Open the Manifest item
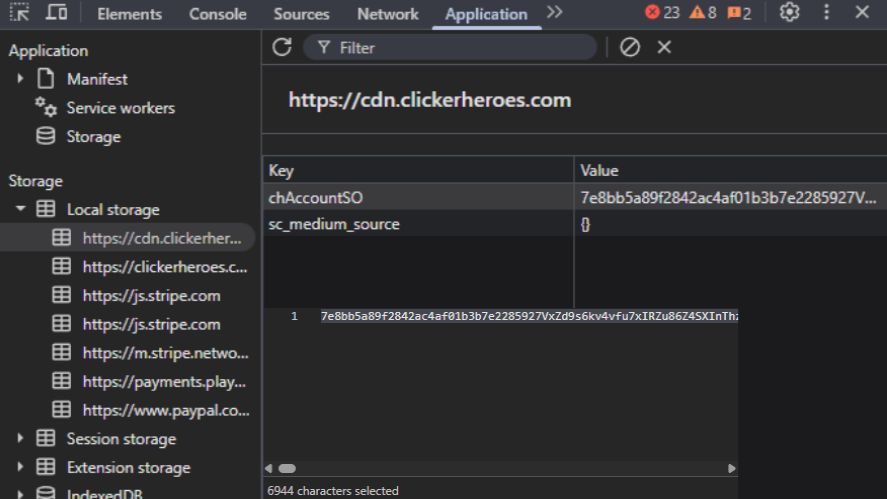The width and height of the screenshot is (887, 499). coord(97,79)
